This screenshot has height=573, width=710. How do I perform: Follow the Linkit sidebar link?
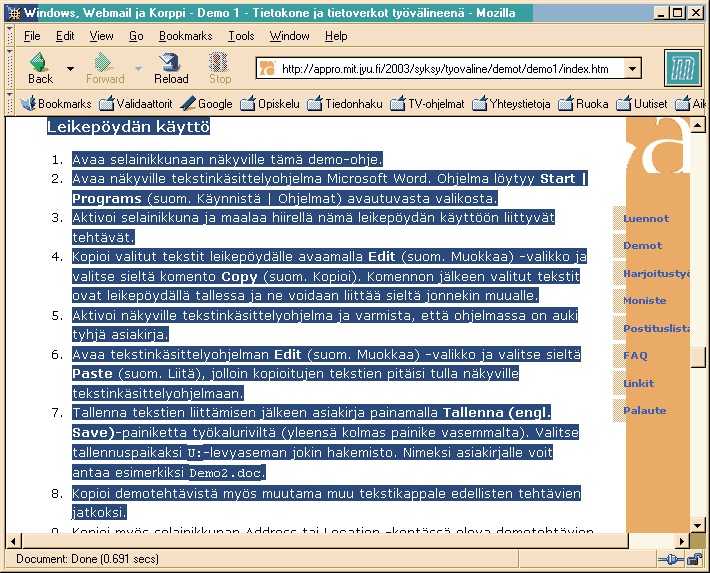tap(638, 383)
